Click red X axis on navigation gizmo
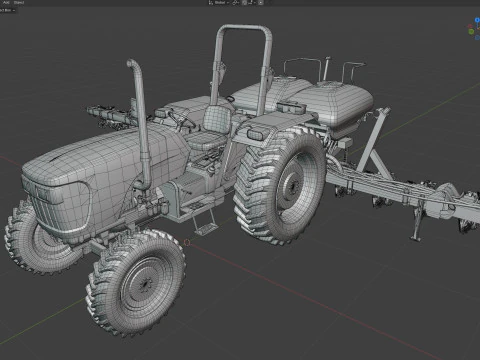This screenshot has height=360, width=480. click(470, 26)
